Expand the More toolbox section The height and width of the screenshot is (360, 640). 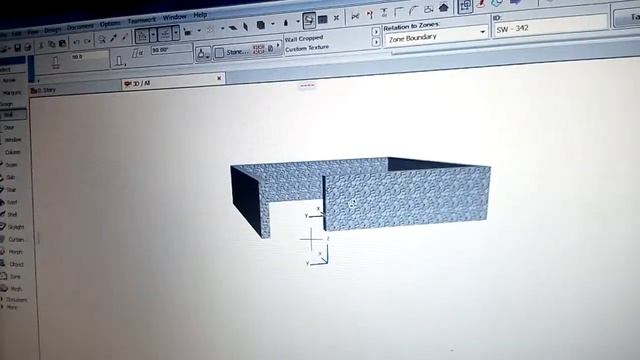pos(9,307)
